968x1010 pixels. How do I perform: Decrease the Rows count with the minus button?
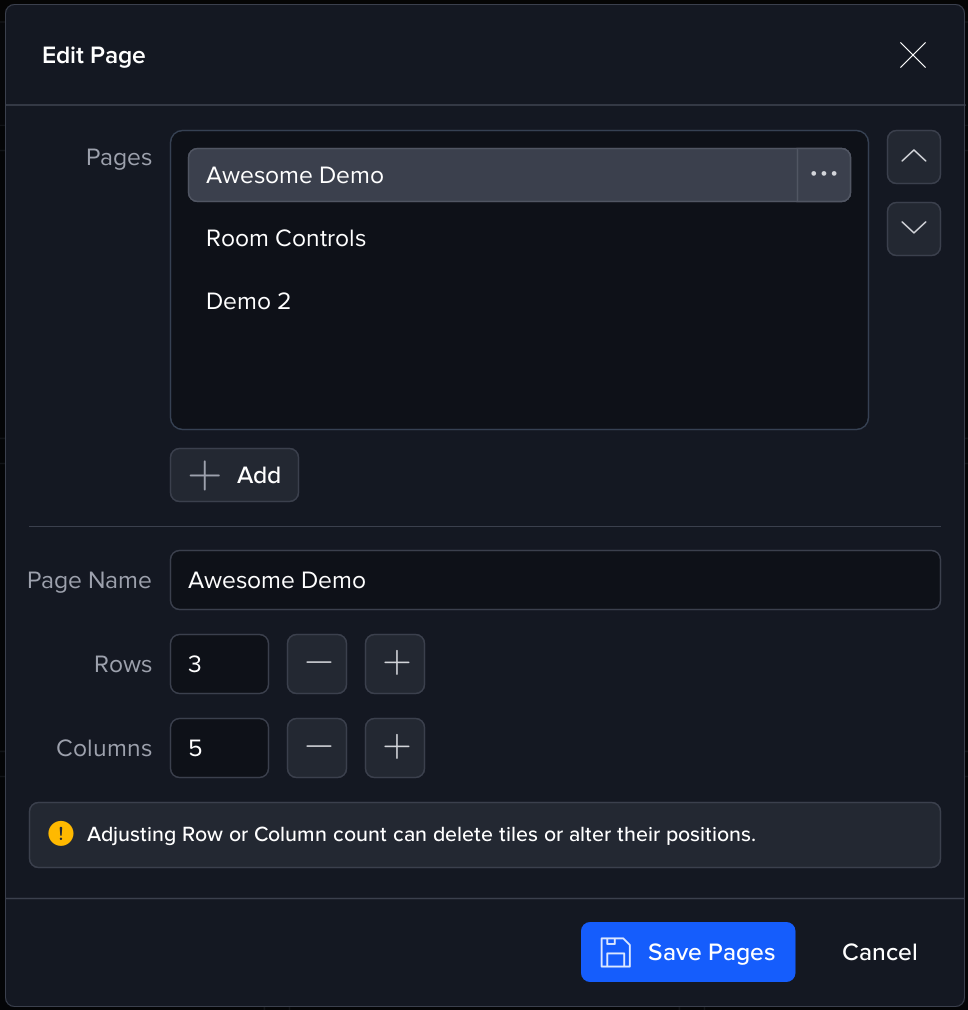(317, 664)
